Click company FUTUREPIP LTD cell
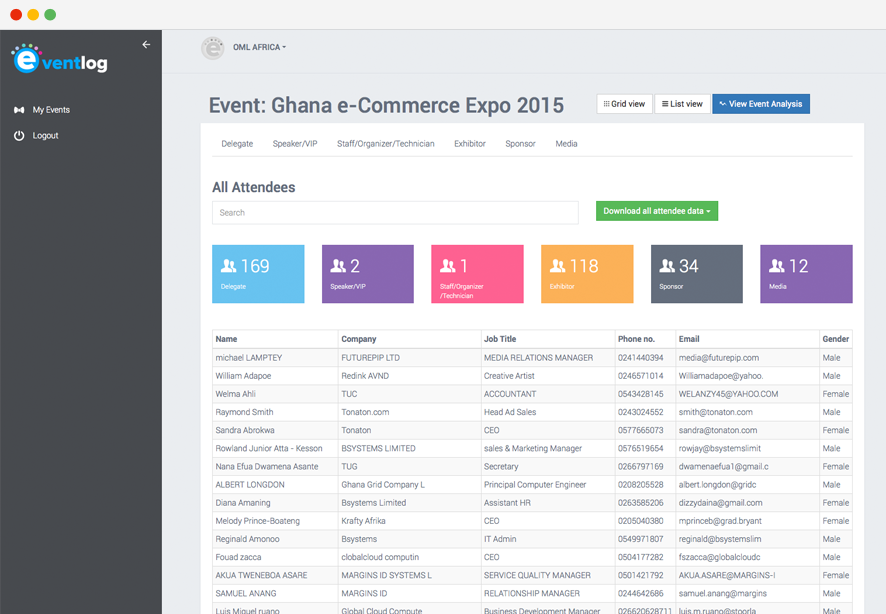 point(370,358)
